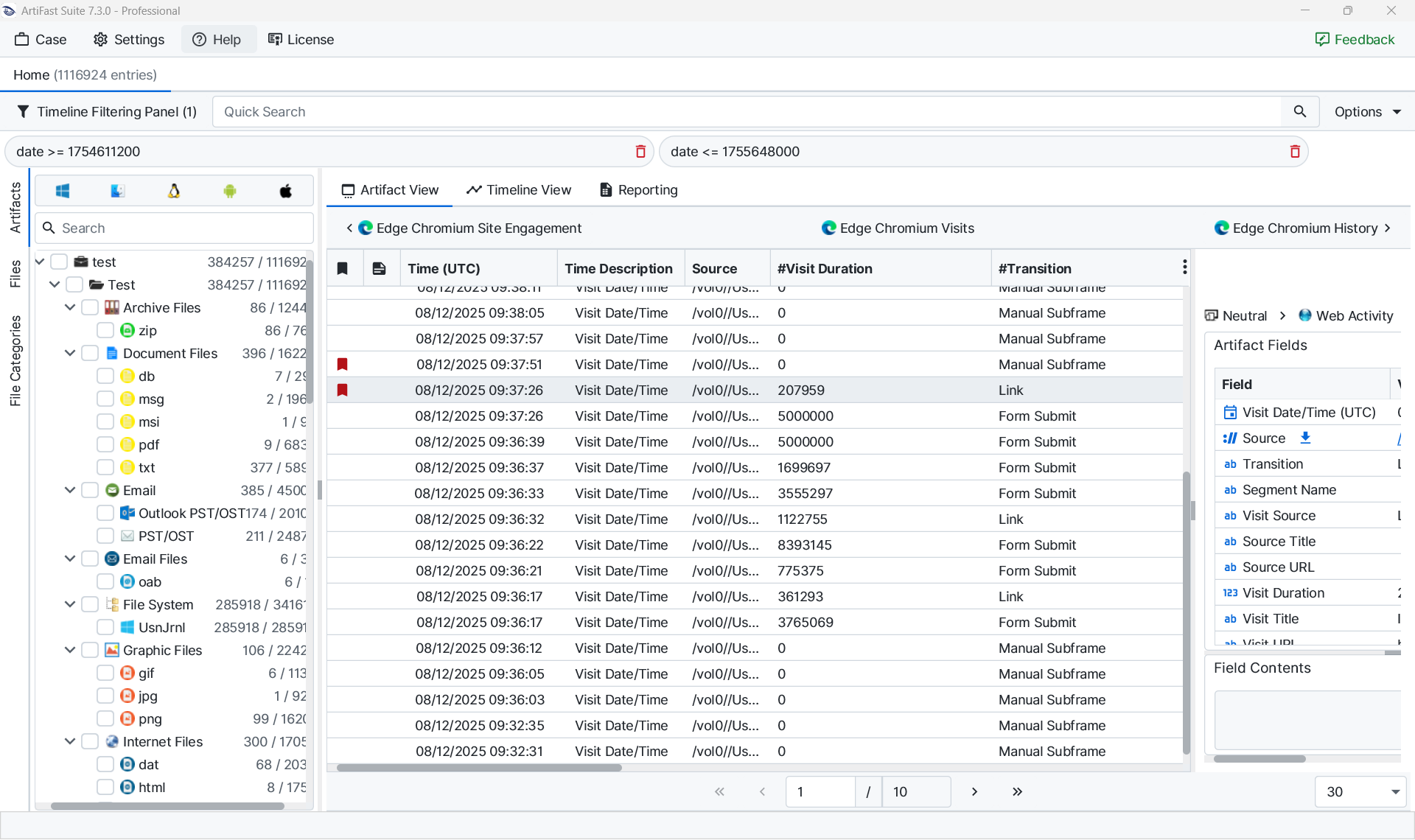This screenshot has width=1415, height=840.
Task: Enable the Outlook PST/OST checkbox
Action: coord(105,514)
